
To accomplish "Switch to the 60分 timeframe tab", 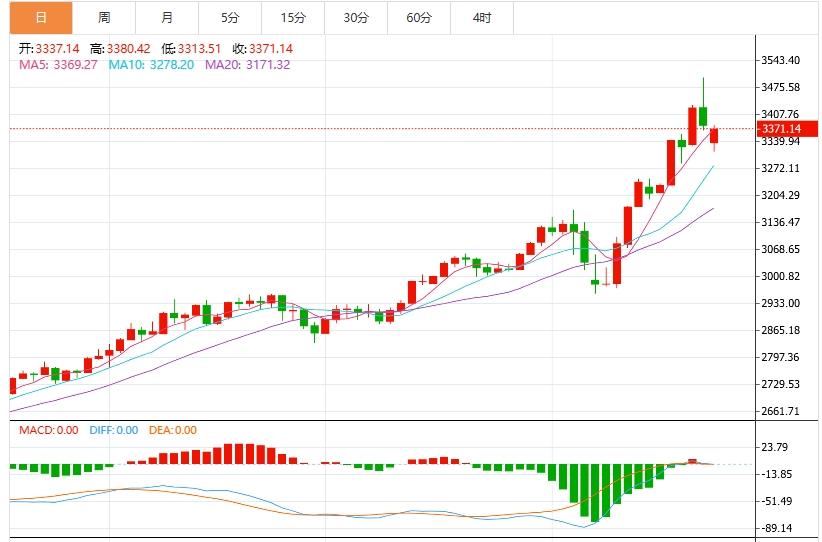I will pyautogui.click(x=419, y=18).
